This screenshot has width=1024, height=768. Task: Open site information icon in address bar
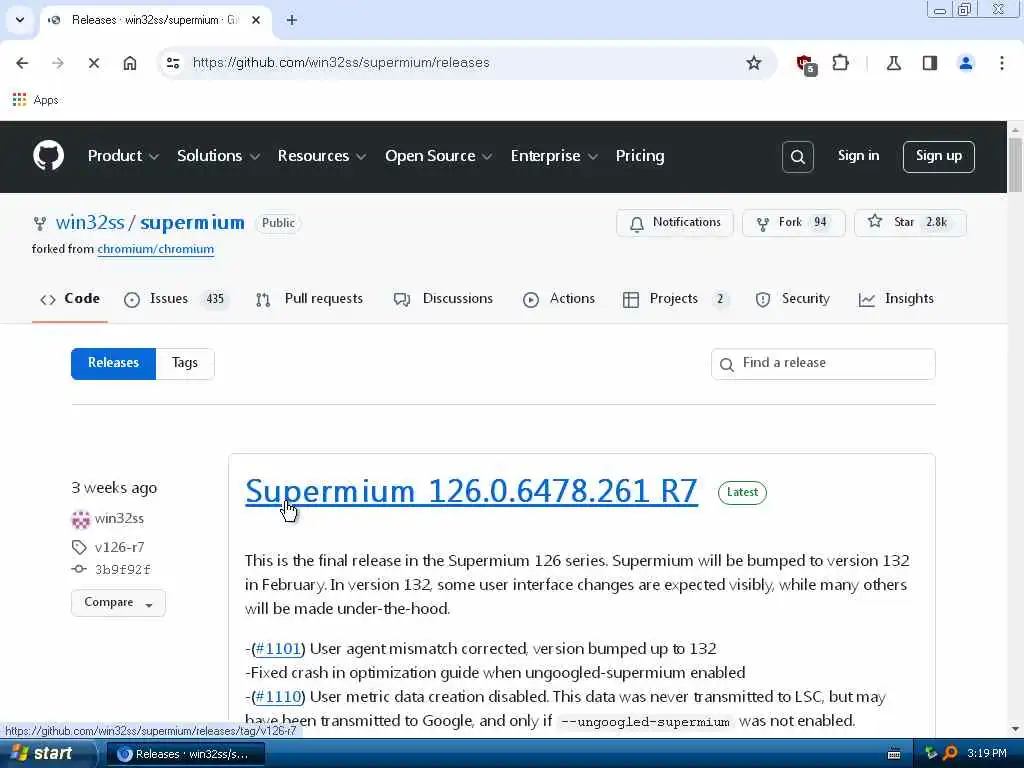(x=173, y=63)
